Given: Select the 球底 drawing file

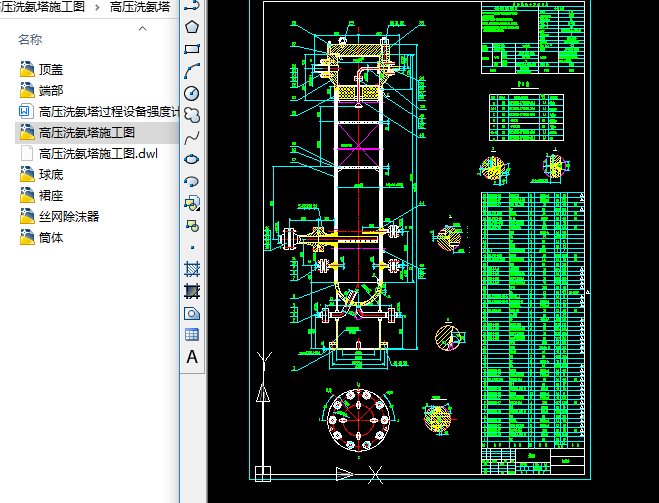Looking at the screenshot, I should point(41,174).
